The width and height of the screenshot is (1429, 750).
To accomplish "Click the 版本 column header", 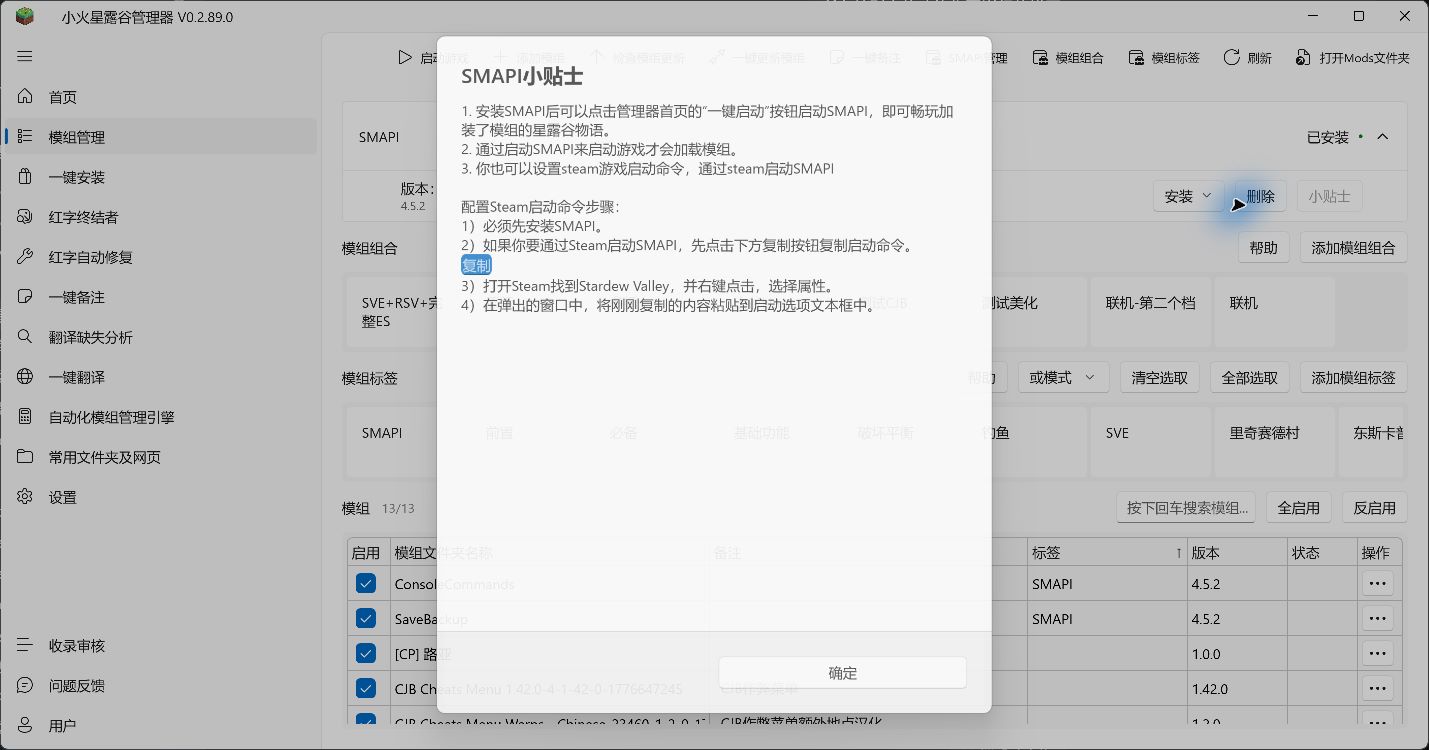I will [x=1237, y=553].
